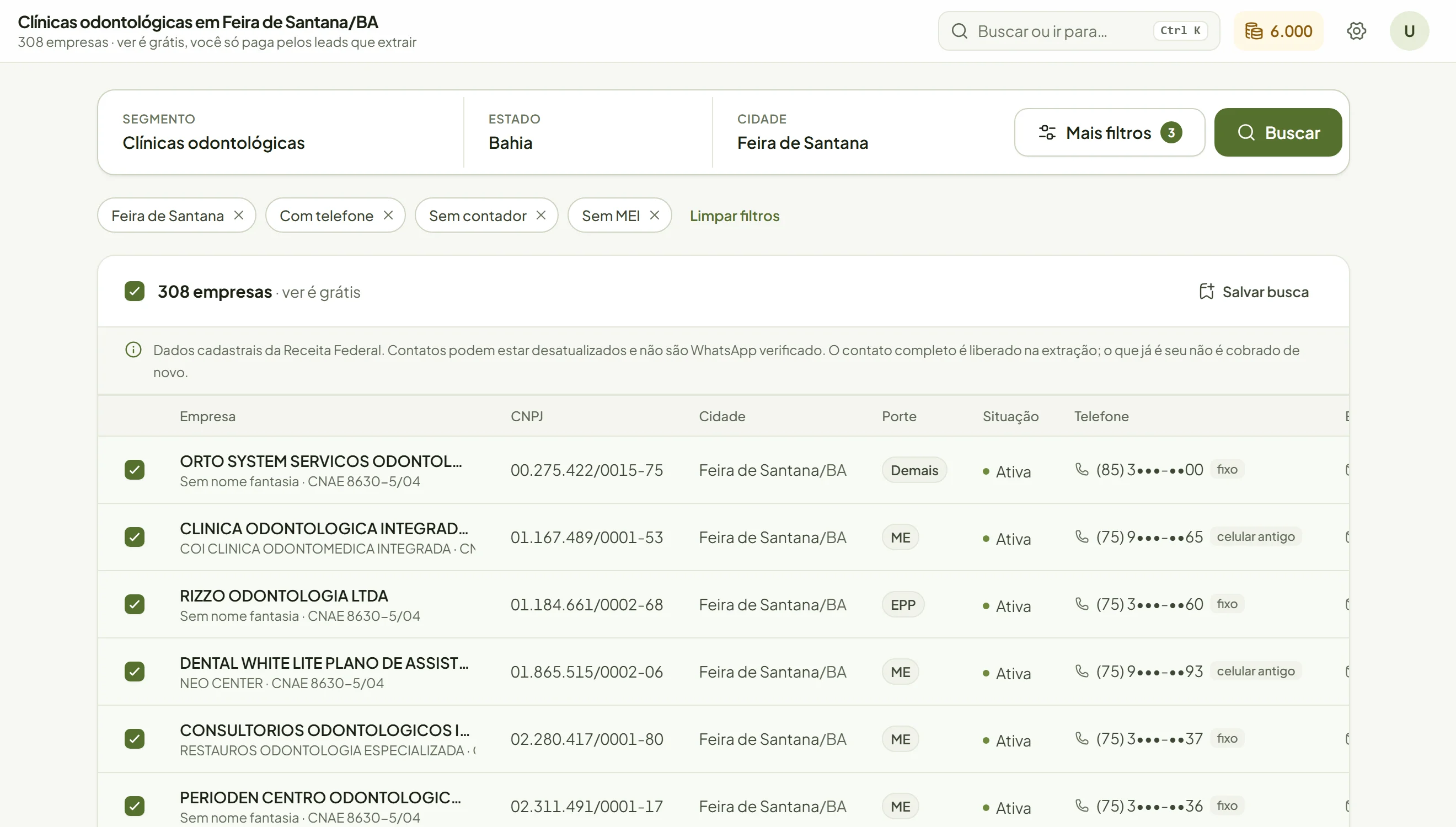Click Limpar filtros link
Image resolution: width=1456 pixels, height=827 pixels.
(x=735, y=216)
